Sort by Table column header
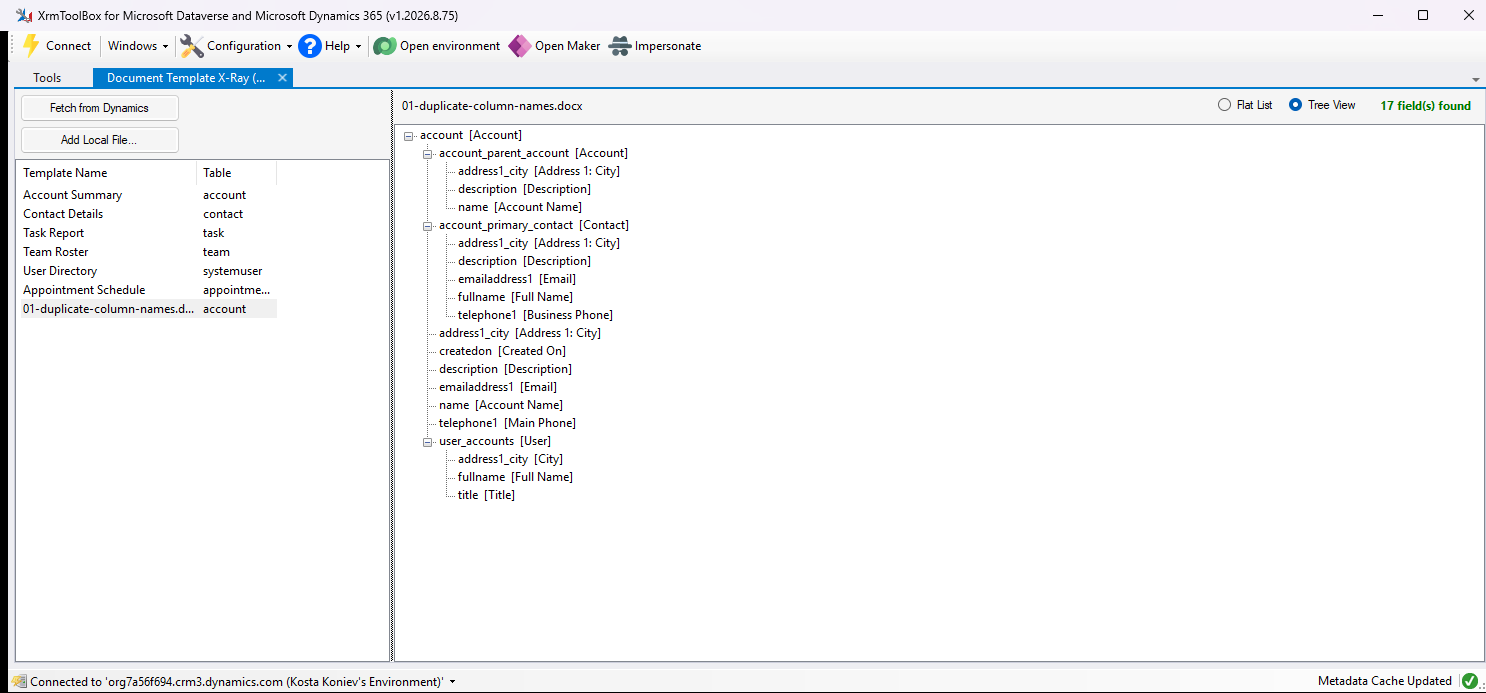The width and height of the screenshot is (1486, 693). (237, 173)
